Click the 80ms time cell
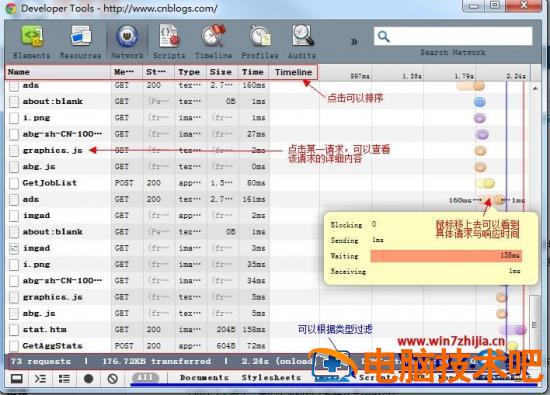This screenshot has height=395, width=550. (256, 183)
